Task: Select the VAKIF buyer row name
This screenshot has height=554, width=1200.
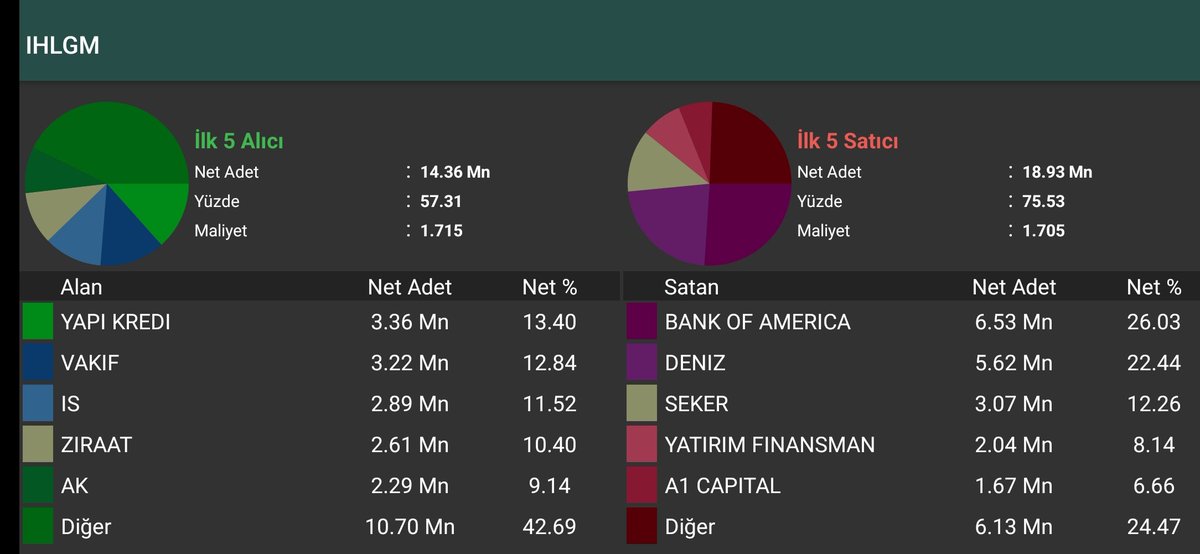Action: tap(90, 363)
